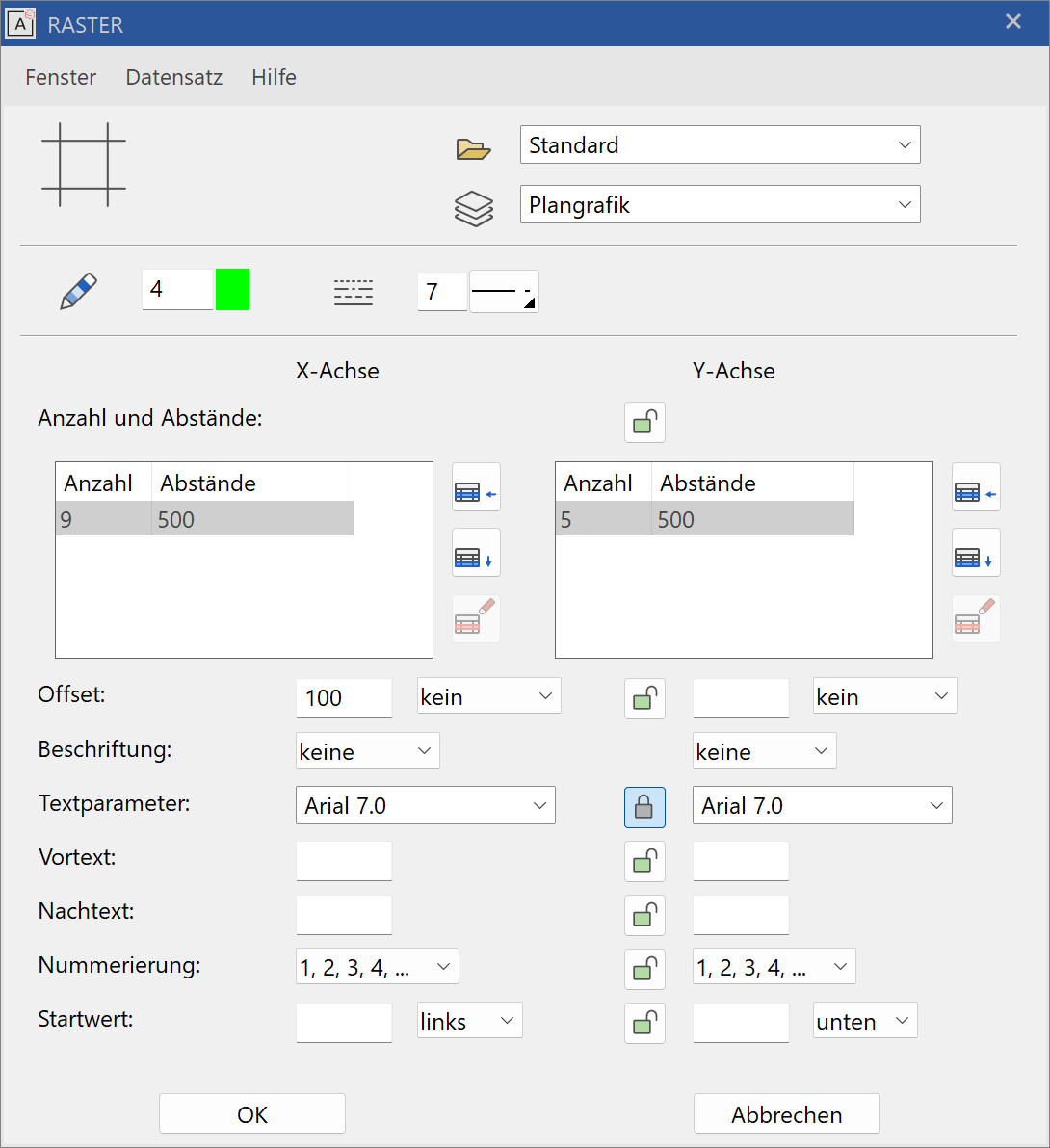This screenshot has height=1148, width=1050.
Task: Open the Y-Achse Beschriftung 'keine' dropdown
Action: point(765,750)
